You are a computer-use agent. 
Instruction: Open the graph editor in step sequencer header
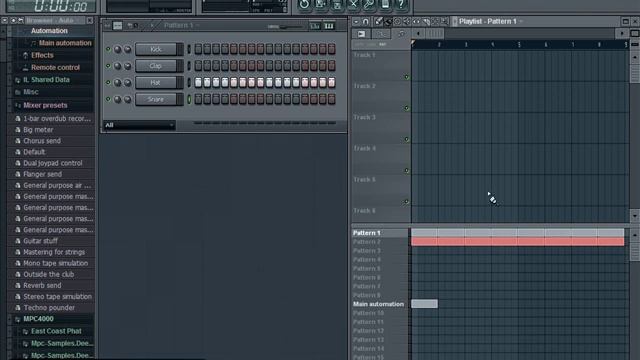click(315, 26)
